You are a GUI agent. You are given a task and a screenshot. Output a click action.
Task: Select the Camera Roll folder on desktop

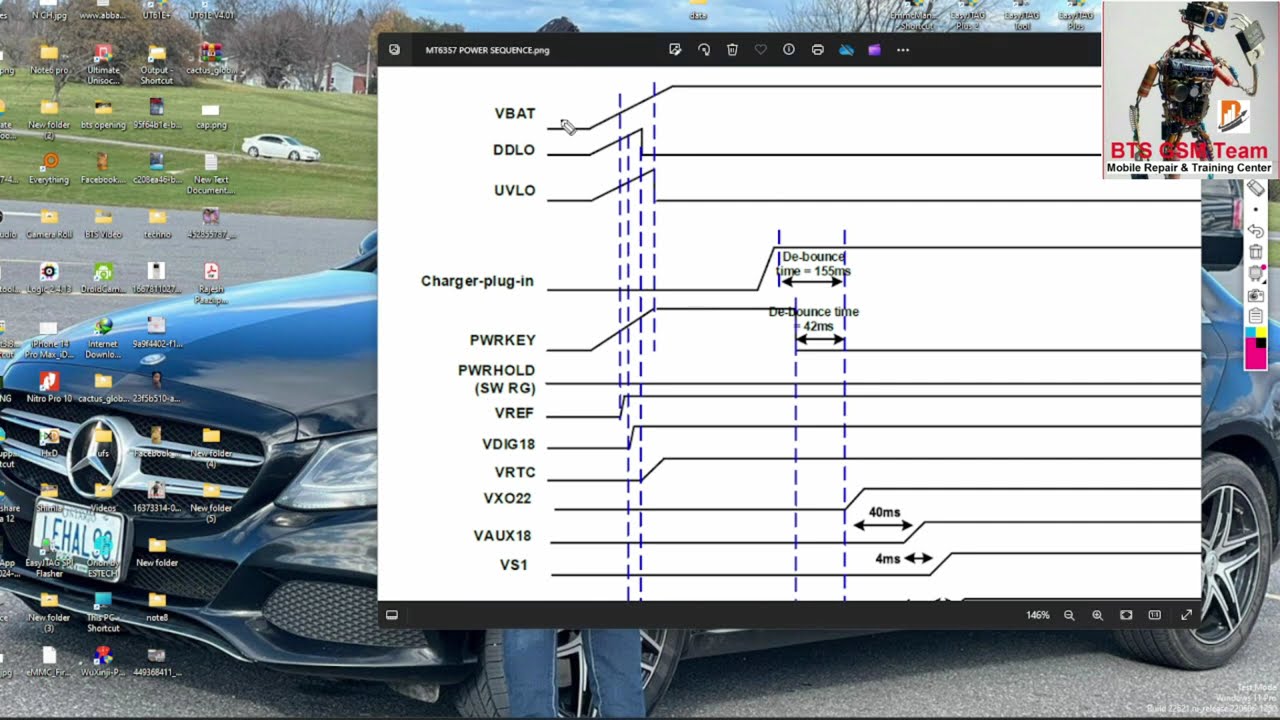[49, 222]
